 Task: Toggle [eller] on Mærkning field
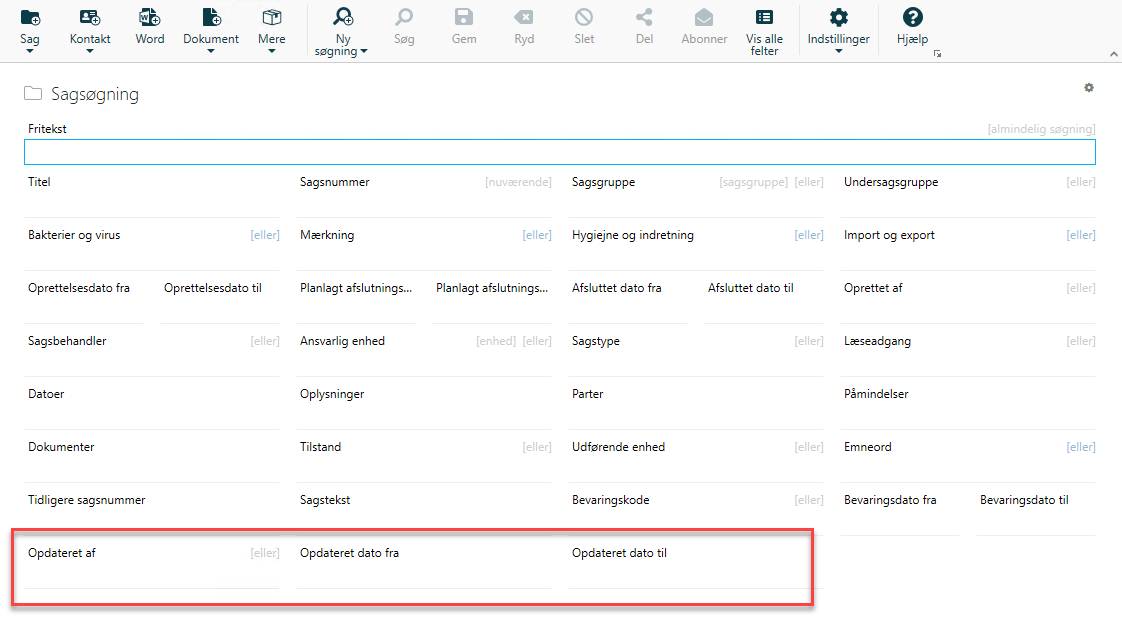[x=537, y=235]
